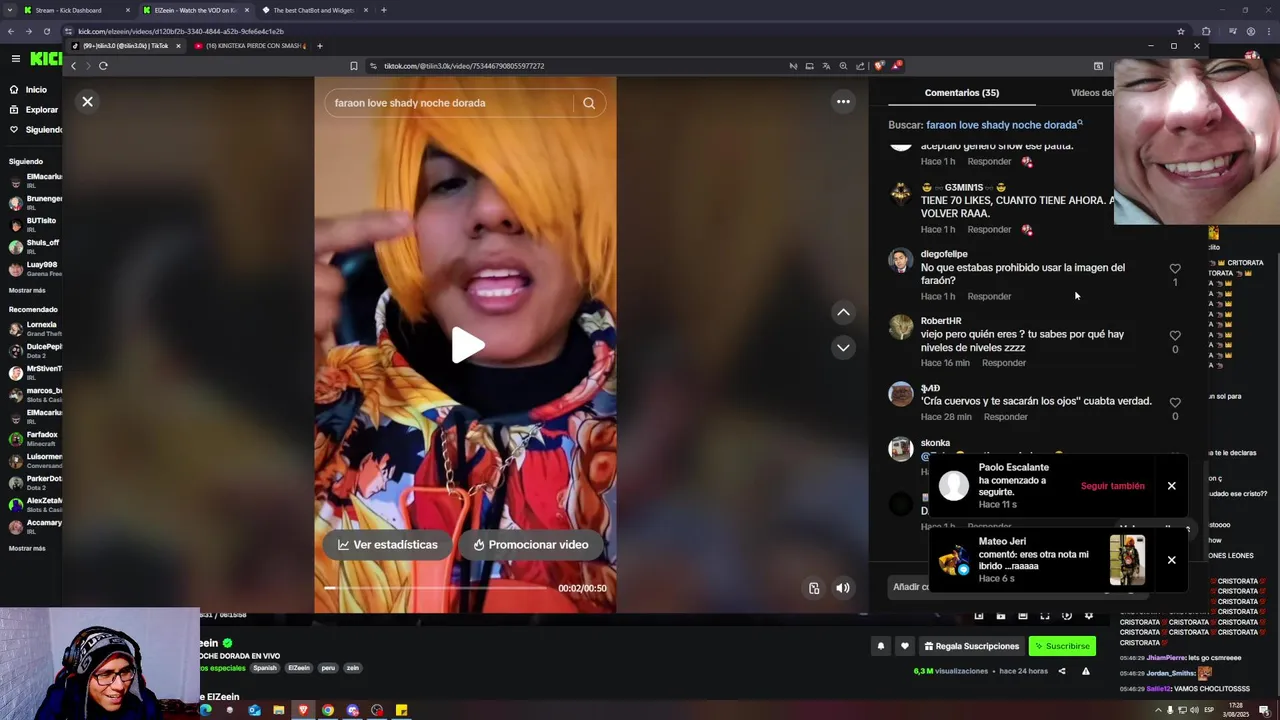Report the stream with warning triangle icon
The image size is (1280, 720).
click(x=1085, y=671)
